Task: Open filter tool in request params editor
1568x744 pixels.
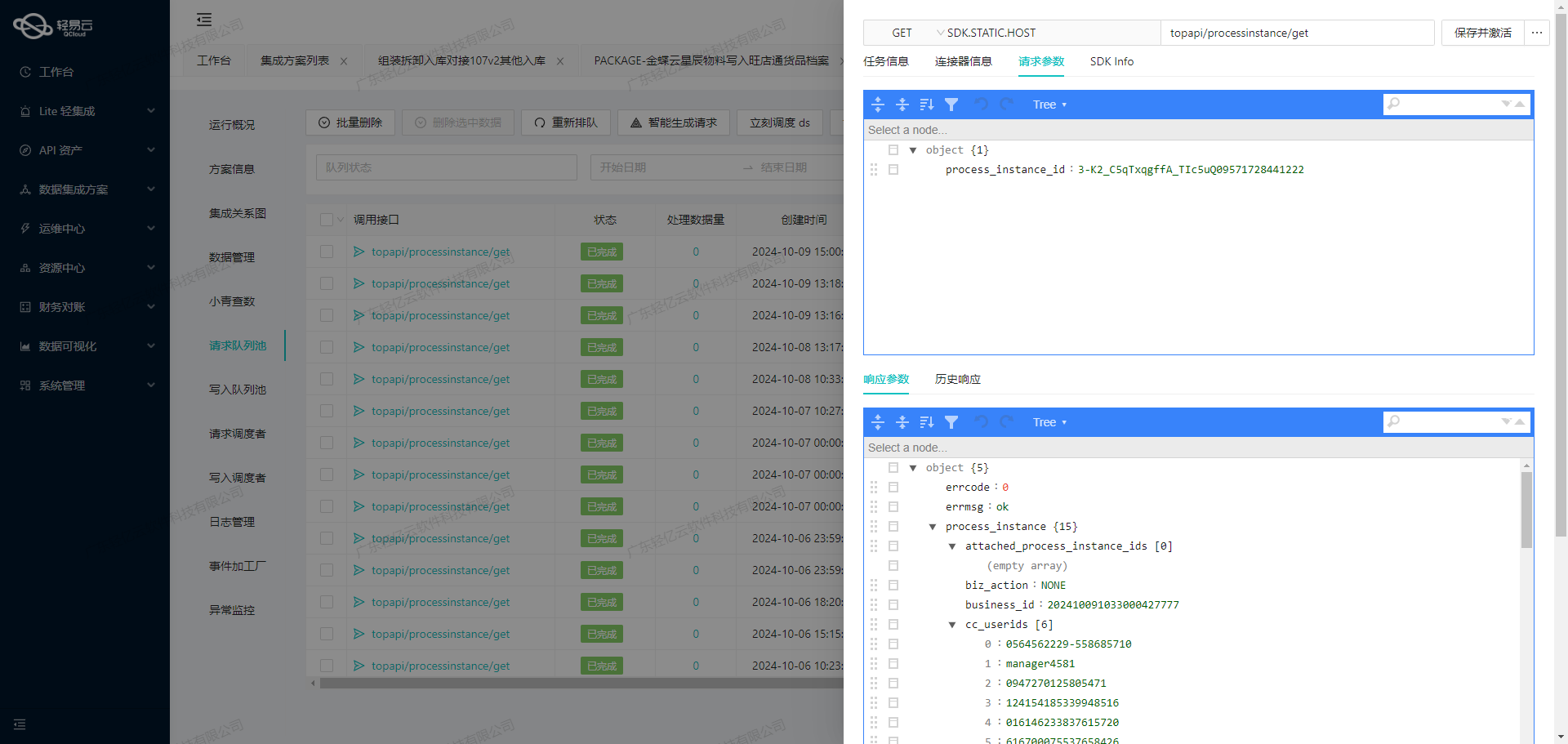Action: point(951,105)
